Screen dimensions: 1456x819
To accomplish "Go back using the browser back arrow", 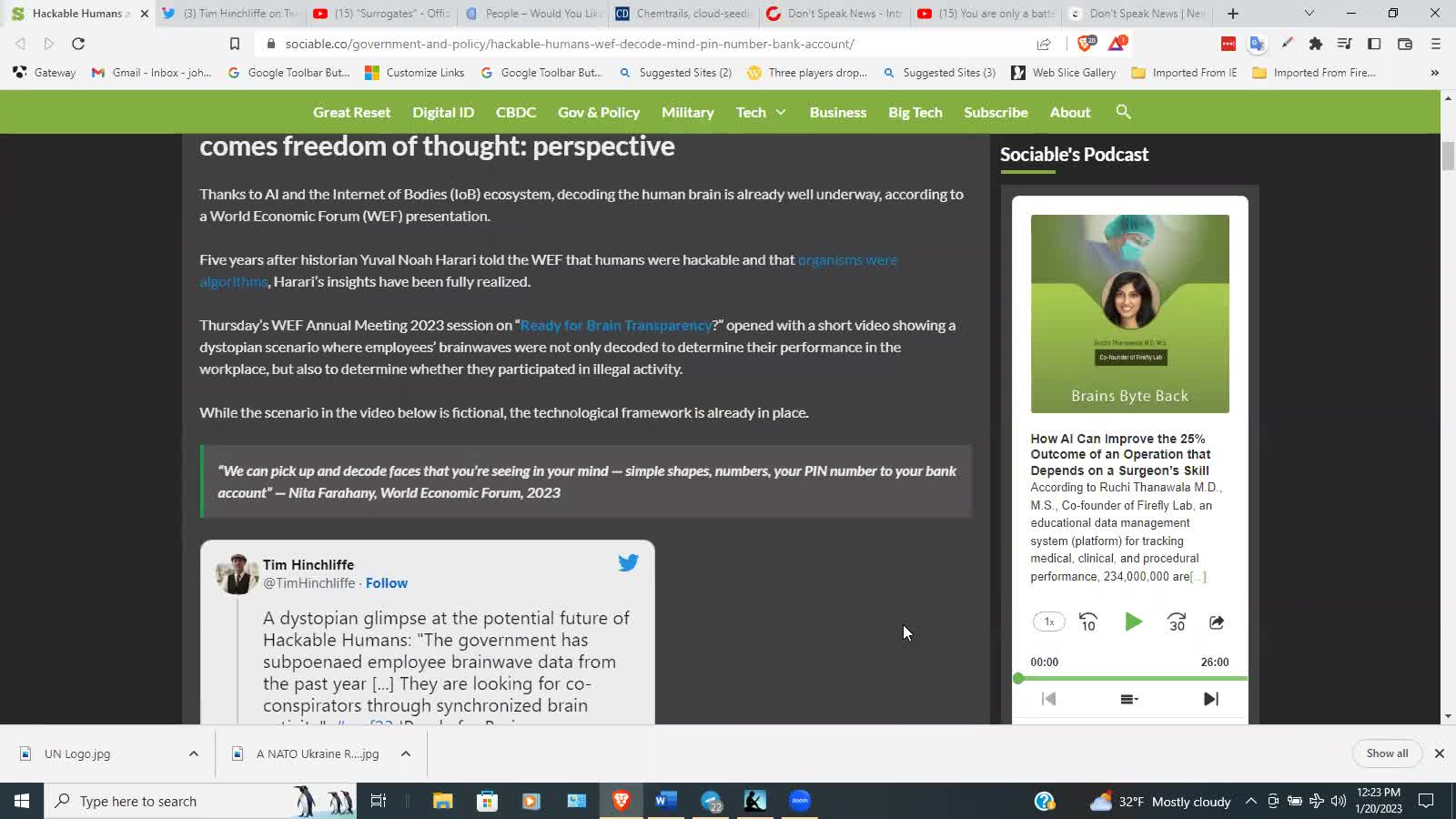I will (x=20, y=44).
